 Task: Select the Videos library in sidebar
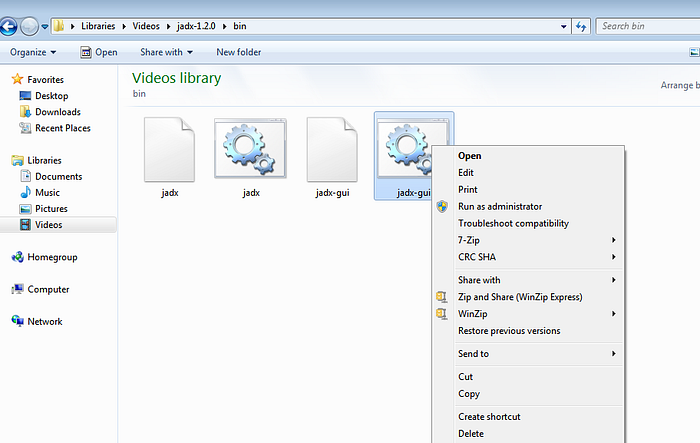tap(58, 224)
